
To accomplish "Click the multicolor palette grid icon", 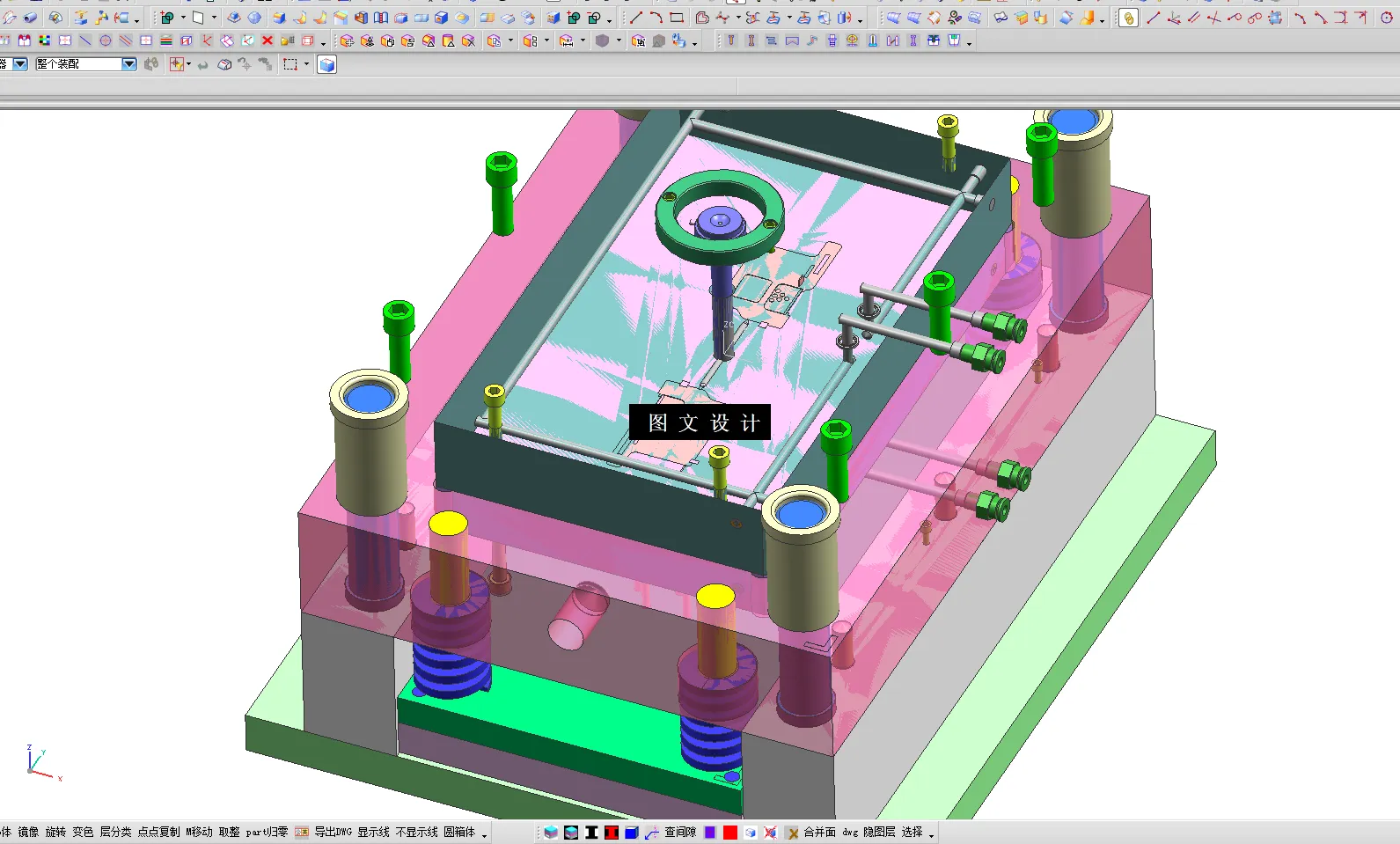I will (45, 40).
